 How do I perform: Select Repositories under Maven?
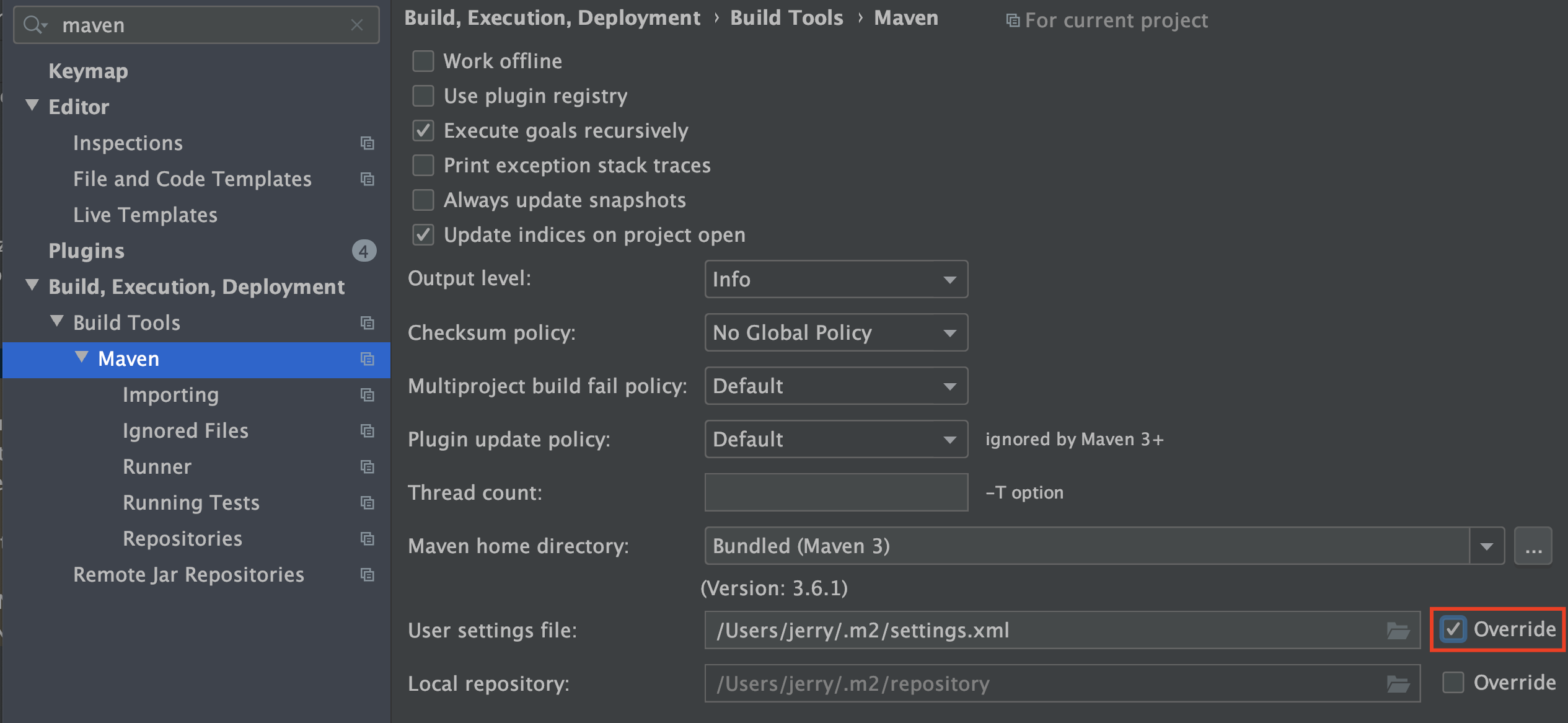[183, 539]
